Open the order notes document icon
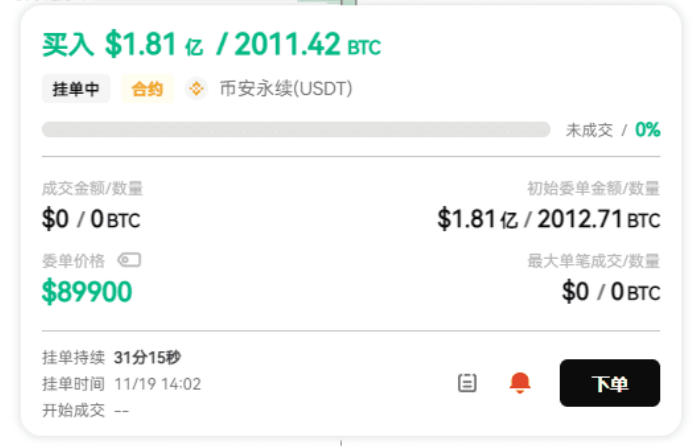The image size is (697, 447). coord(467,383)
